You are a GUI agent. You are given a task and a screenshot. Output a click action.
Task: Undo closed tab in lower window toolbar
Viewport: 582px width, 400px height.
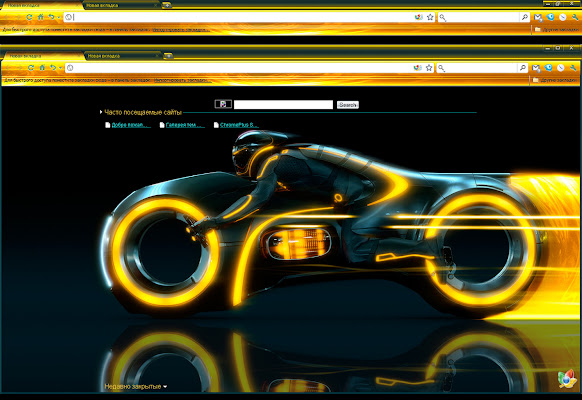click(x=53, y=68)
